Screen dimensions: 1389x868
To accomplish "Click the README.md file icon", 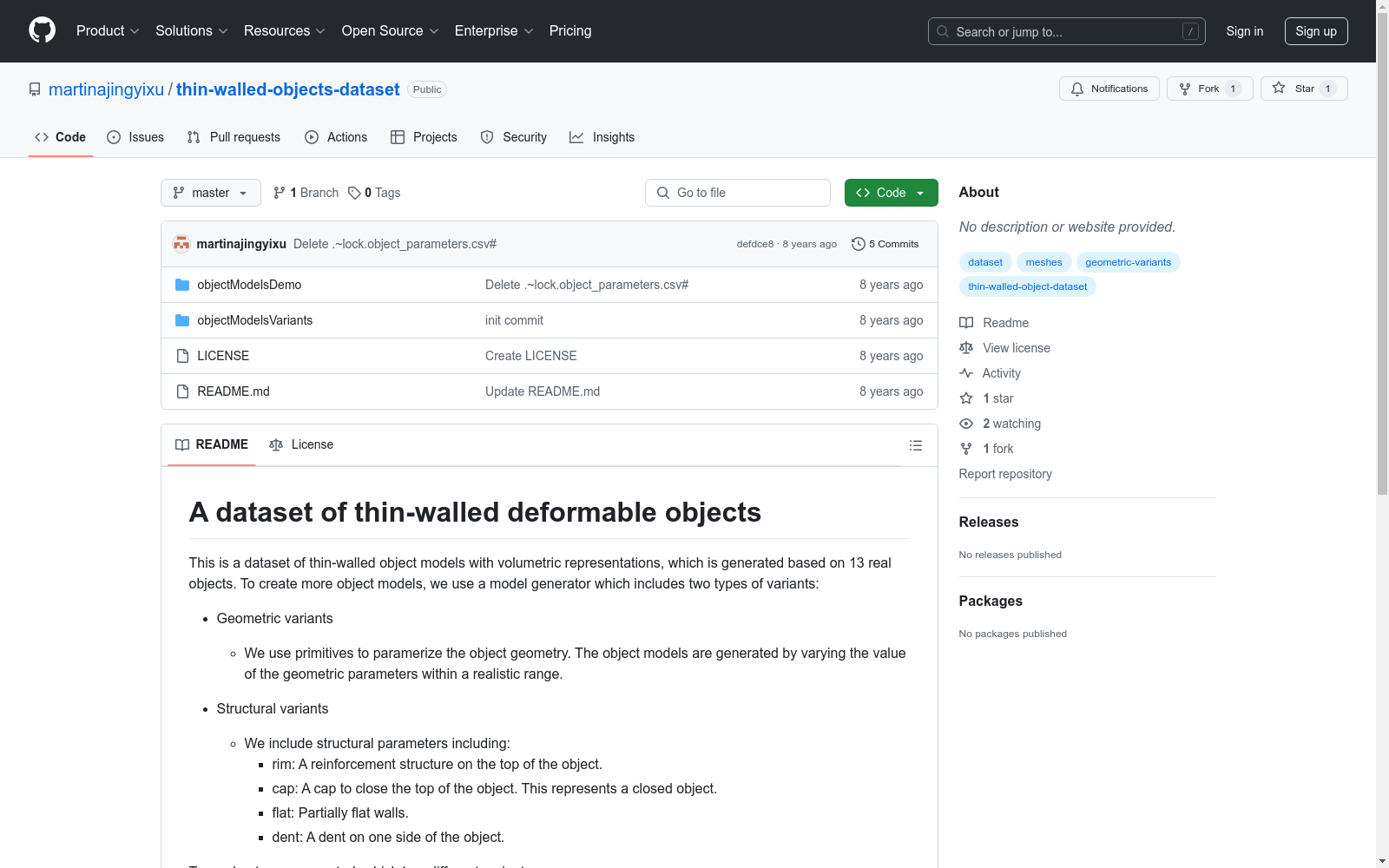I will 182,391.
